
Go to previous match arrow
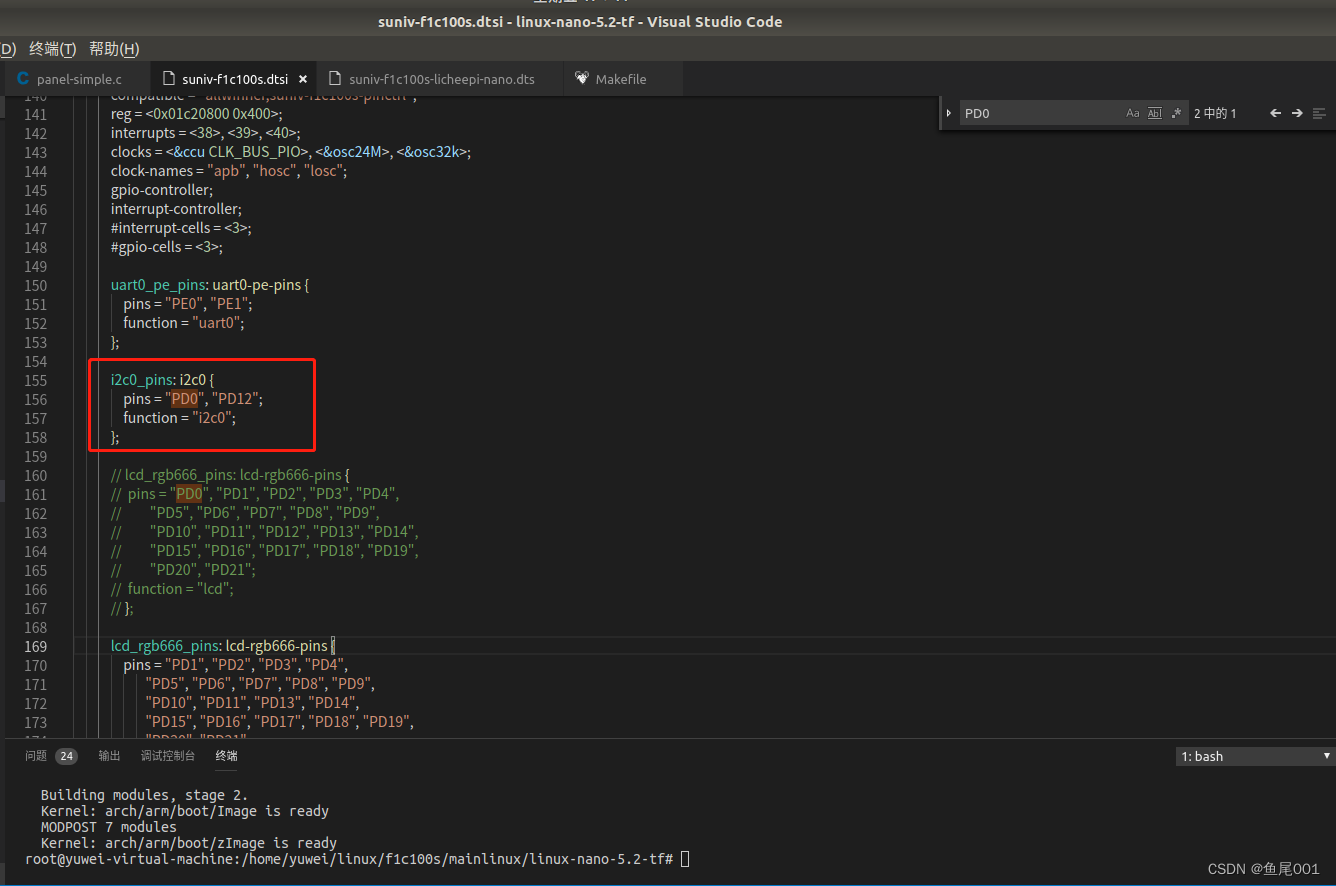tap(1276, 113)
